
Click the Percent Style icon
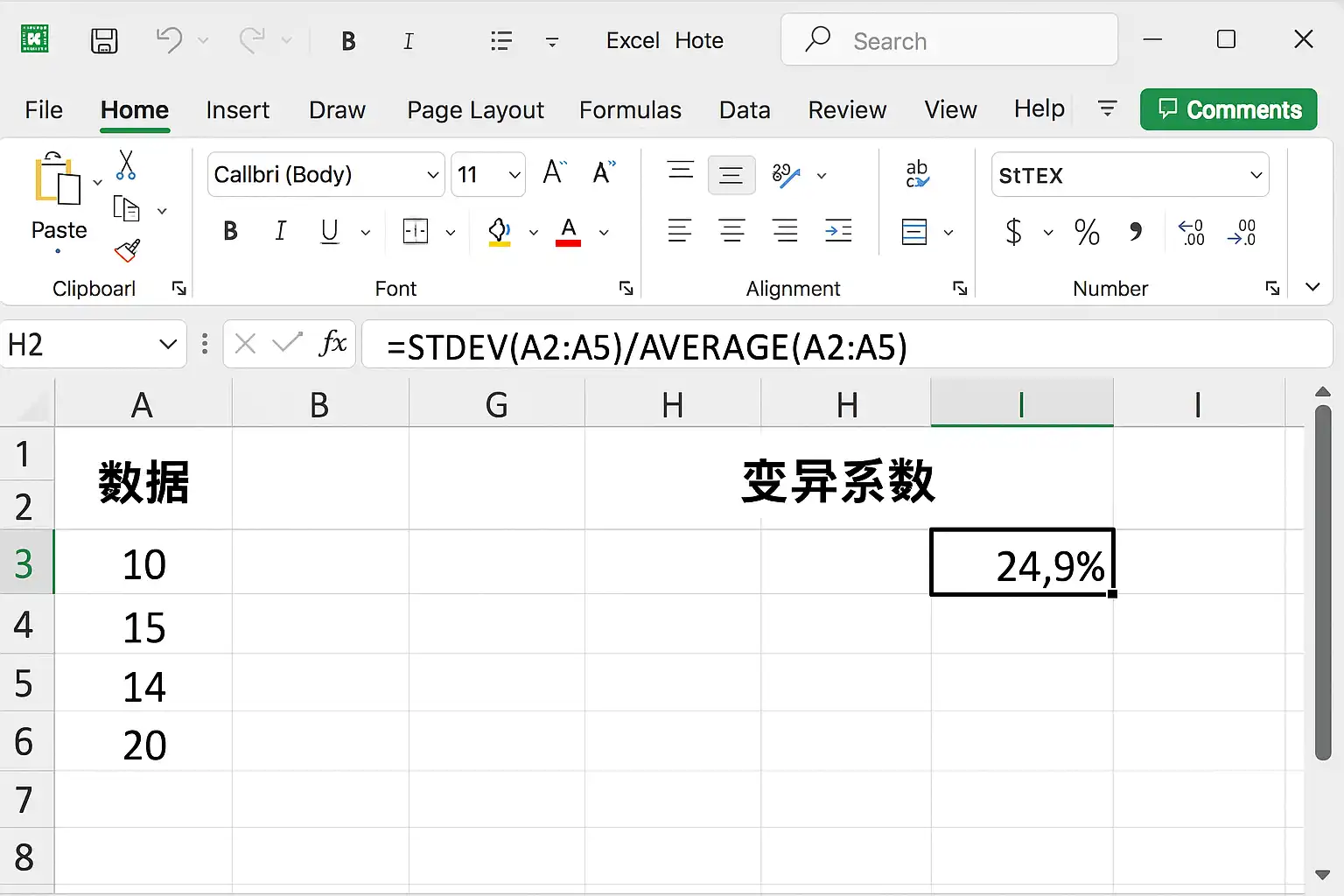coord(1087,232)
